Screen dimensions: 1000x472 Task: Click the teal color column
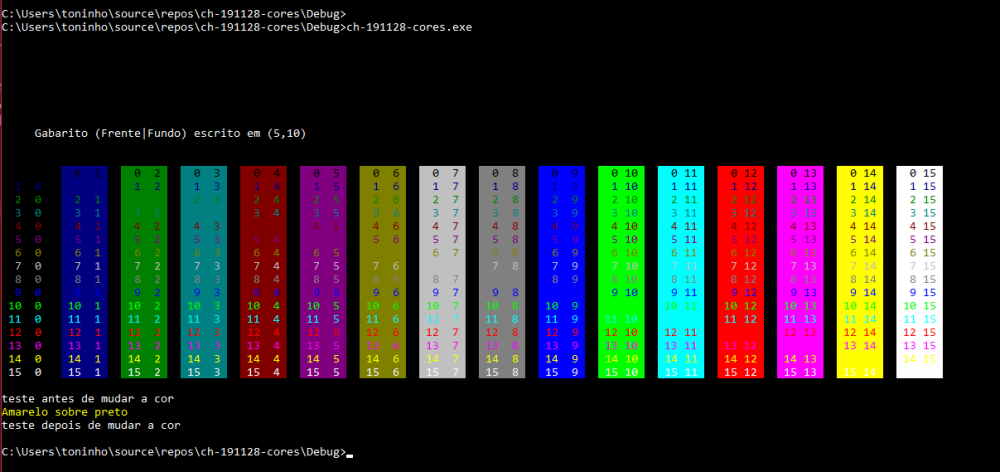click(204, 272)
